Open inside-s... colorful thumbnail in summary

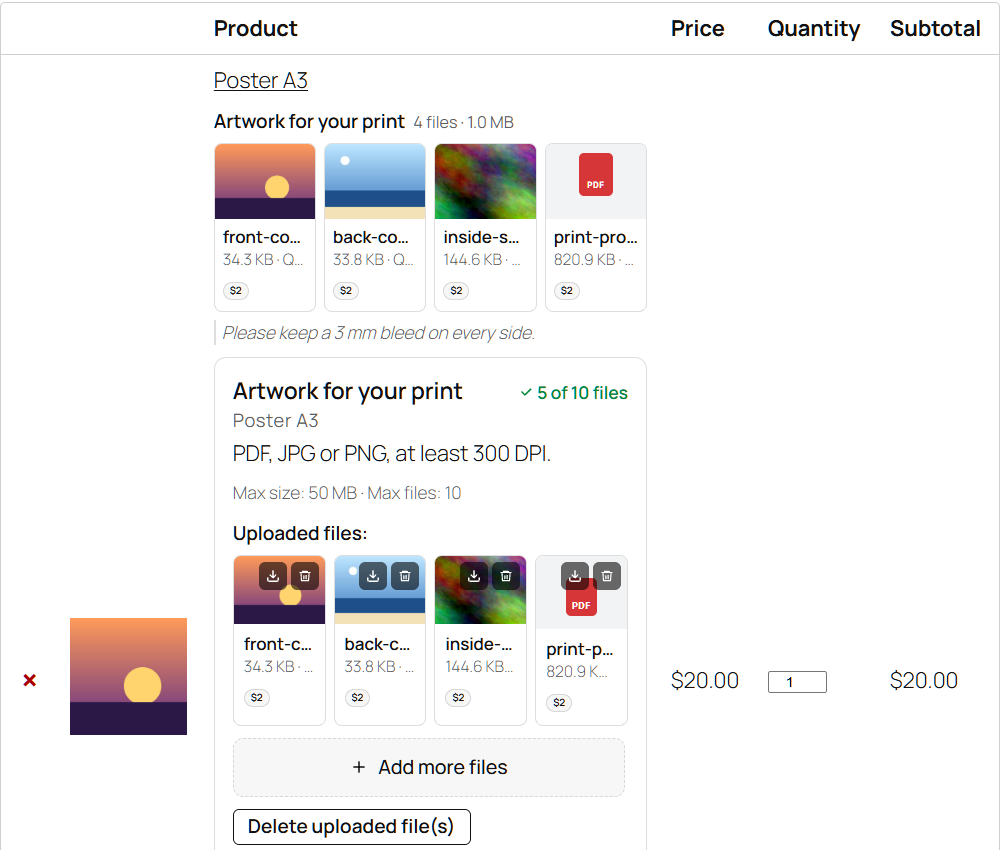[485, 181]
